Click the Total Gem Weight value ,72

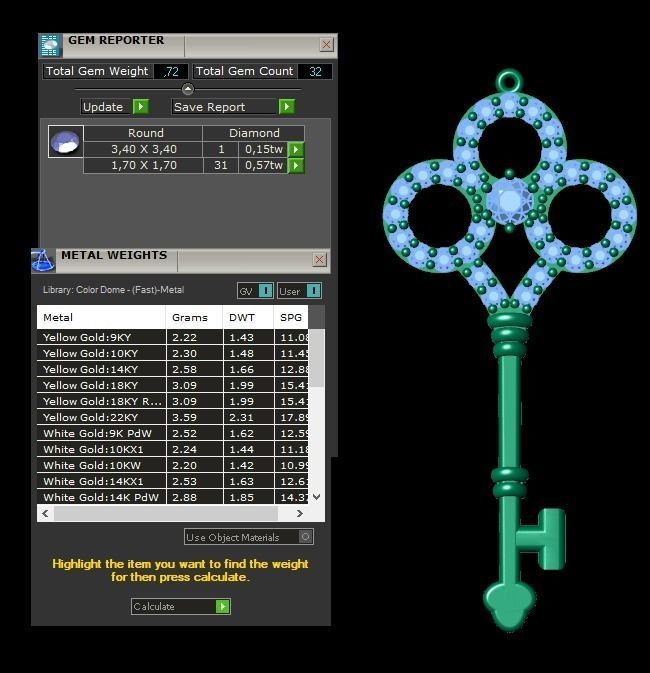[171, 71]
